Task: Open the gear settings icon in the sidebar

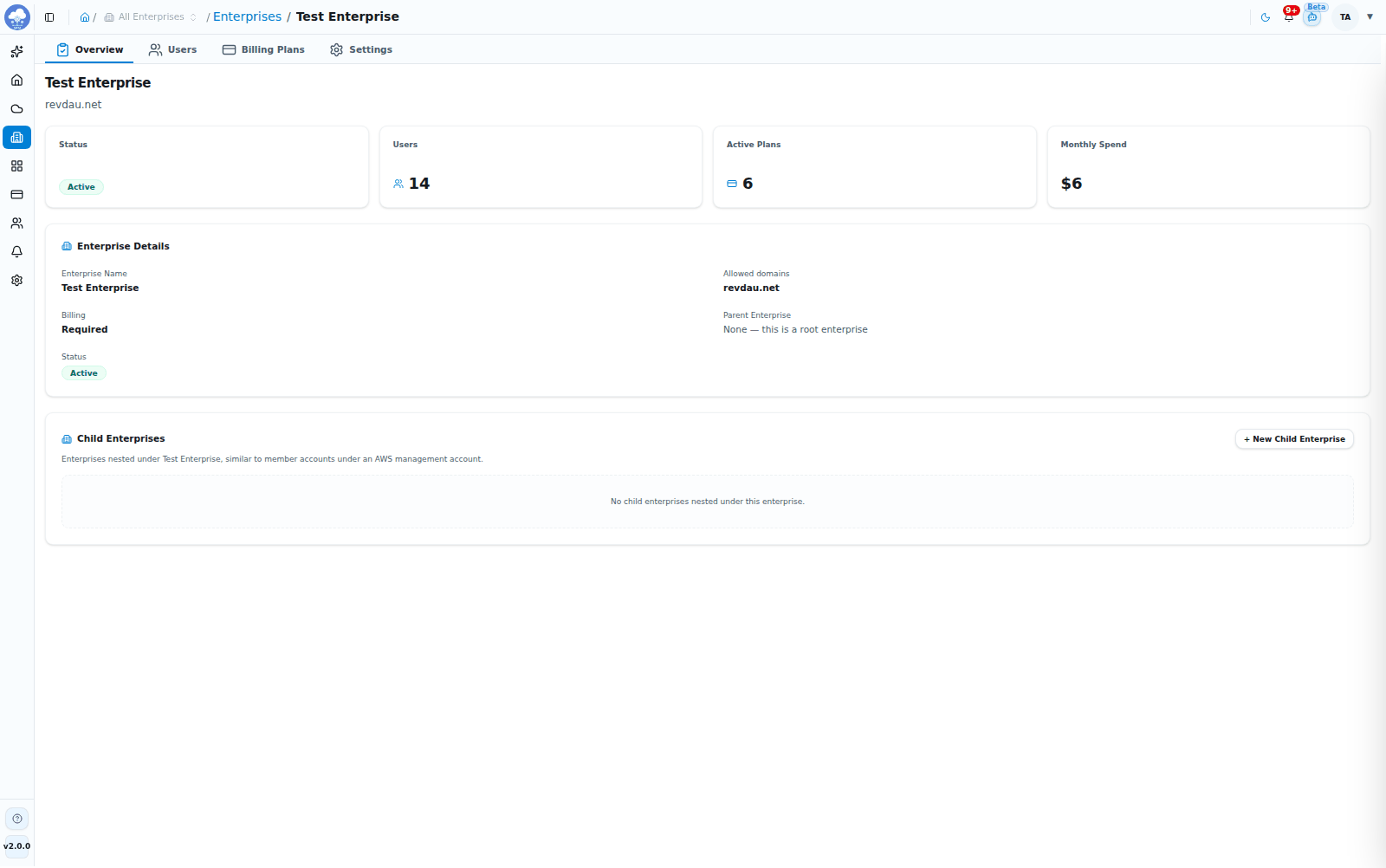Action: (x=16, y=281)
